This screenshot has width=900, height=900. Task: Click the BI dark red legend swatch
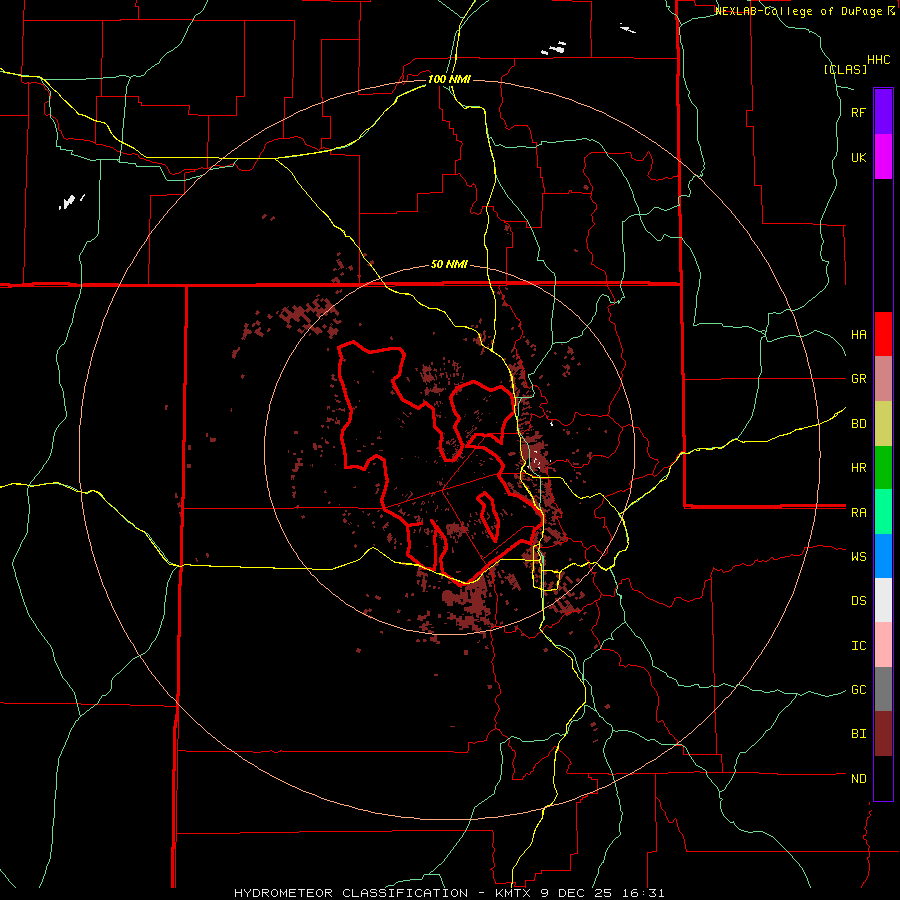pos(883,734)
